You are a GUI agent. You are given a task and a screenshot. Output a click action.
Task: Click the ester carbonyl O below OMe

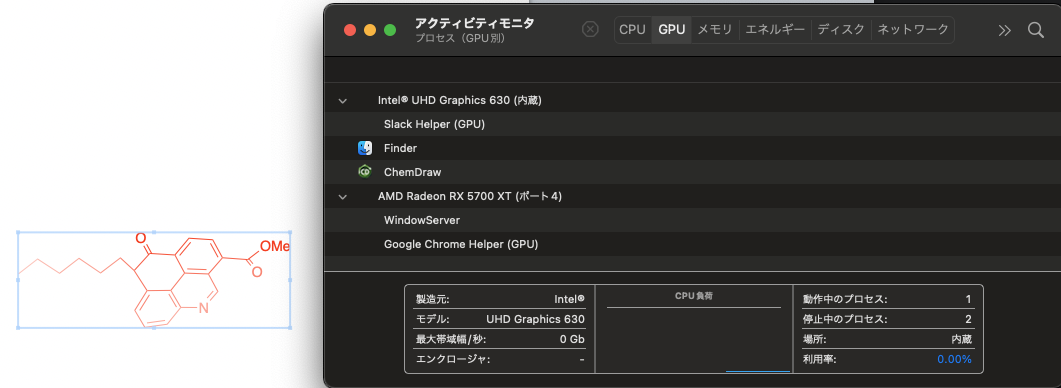[256, 272]
